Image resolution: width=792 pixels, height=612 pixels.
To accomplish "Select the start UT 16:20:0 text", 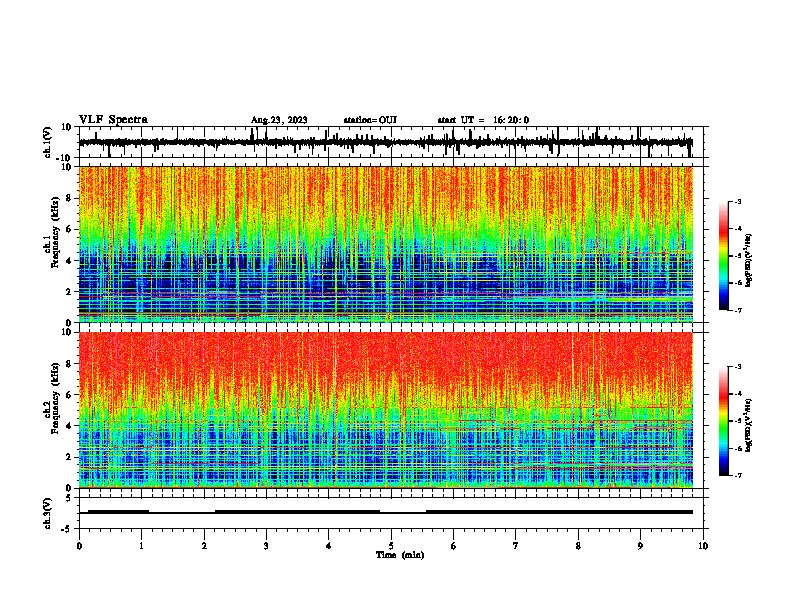I will [x=483, y=120].
